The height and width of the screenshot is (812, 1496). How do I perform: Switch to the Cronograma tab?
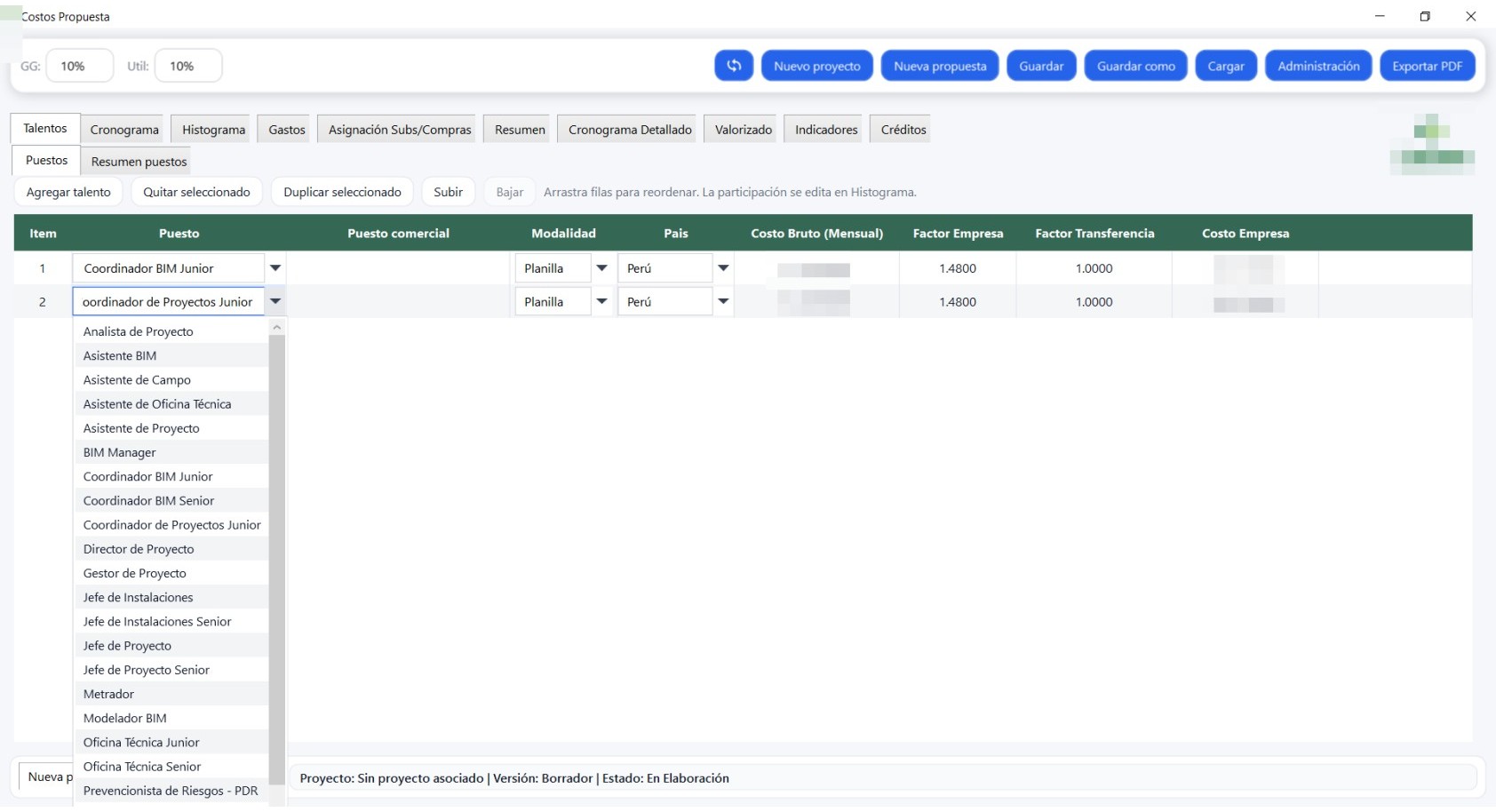(x=123, y=128)
